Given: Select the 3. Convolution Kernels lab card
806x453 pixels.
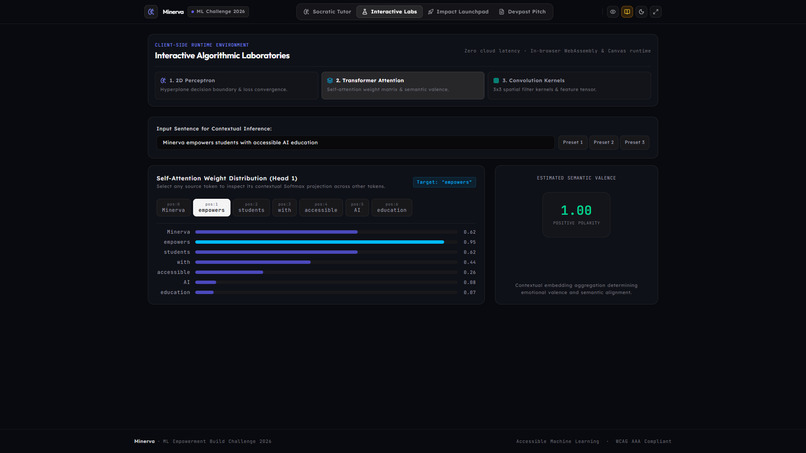Looking at the screenshot, I should pyautogui.click(x=569, y=85).
